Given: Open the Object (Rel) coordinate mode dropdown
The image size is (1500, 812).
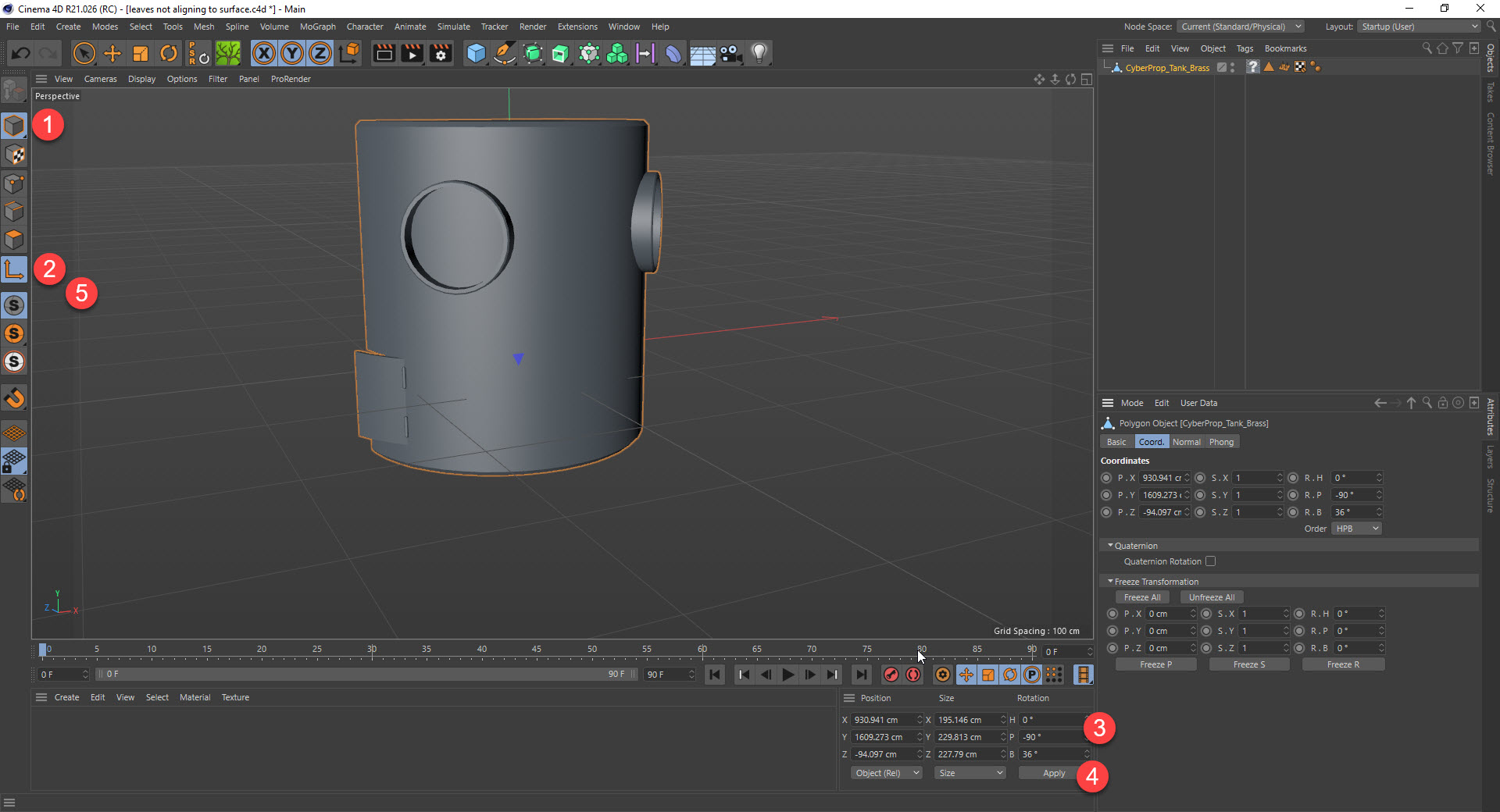Looking at the screenshot, I should click(886, 773).
